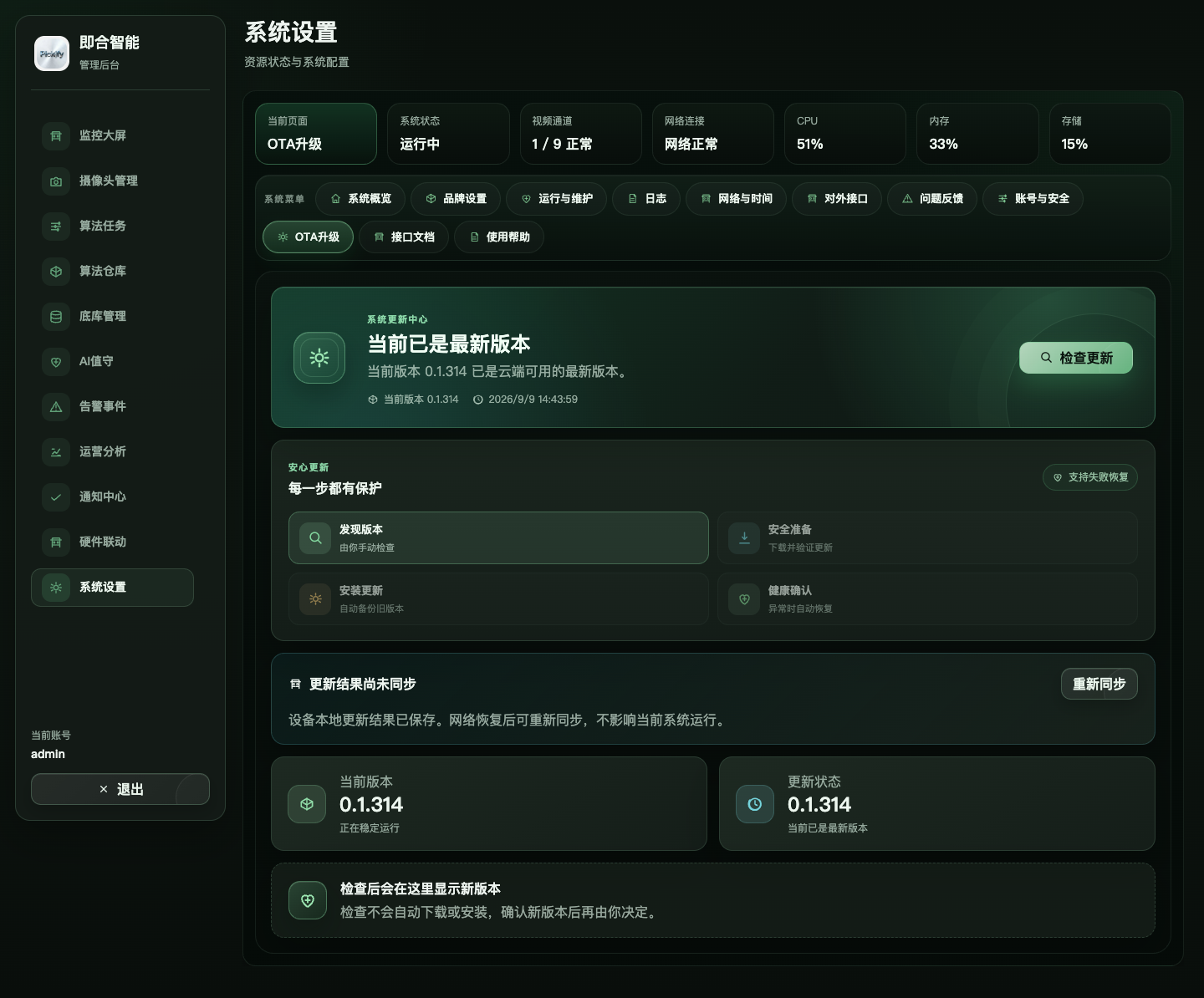This screenshot has height=998, width=1204.
Task: Select the 网络与时间 tab
Action: point(737,199)
